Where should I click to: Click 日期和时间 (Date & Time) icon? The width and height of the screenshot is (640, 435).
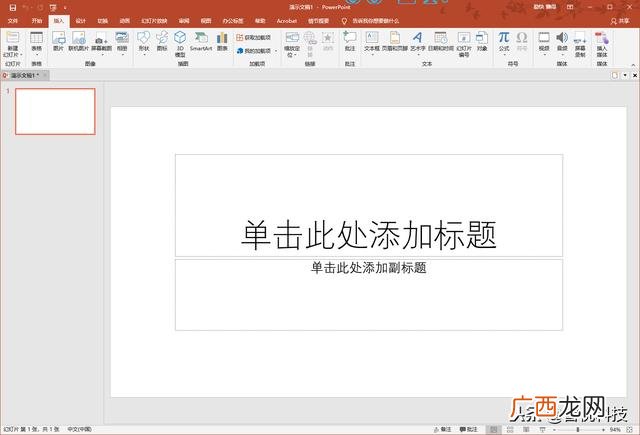pos(441,41)
